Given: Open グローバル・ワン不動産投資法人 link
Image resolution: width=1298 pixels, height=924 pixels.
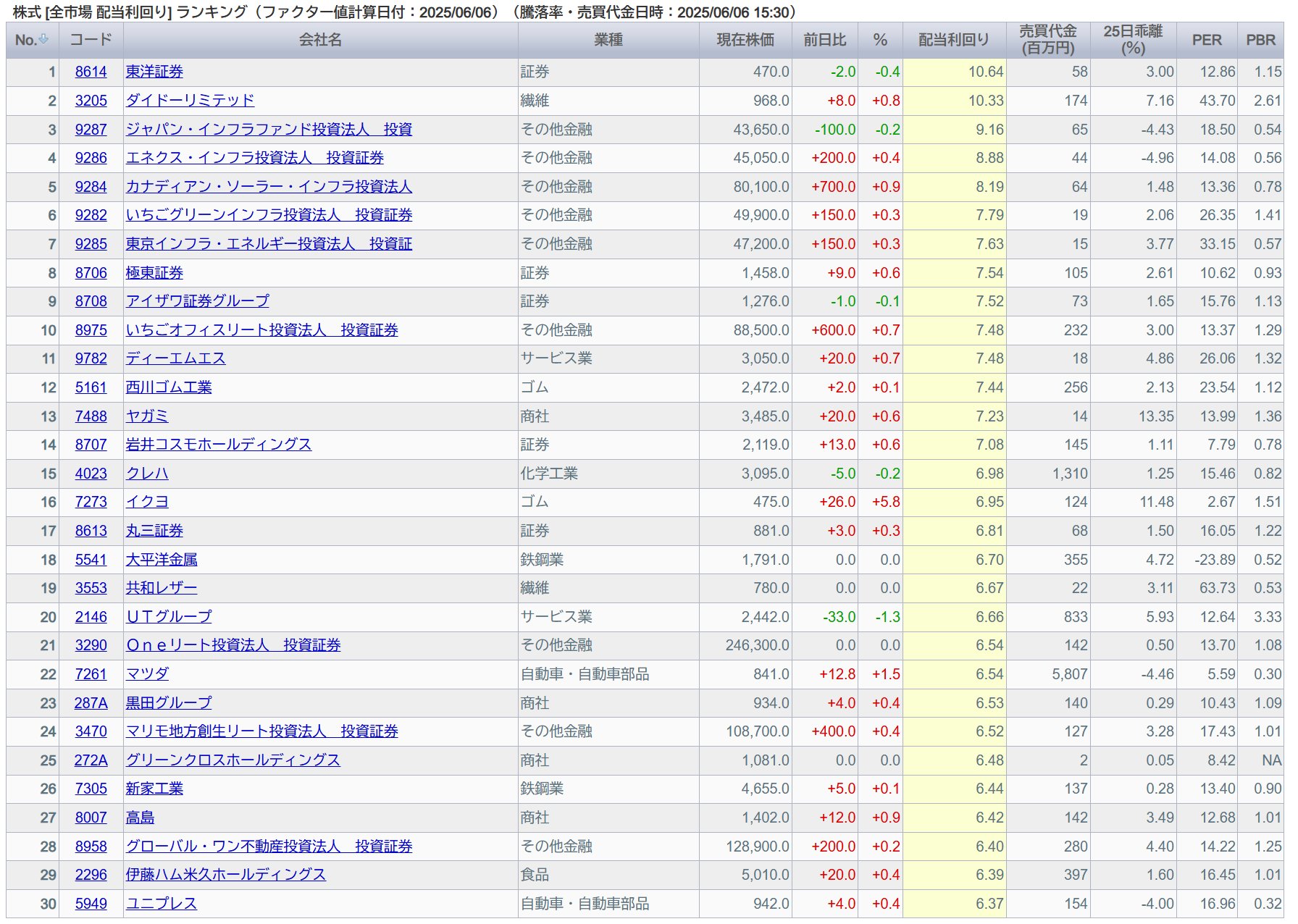Looking at the screenshot, I should pos(269,846).
